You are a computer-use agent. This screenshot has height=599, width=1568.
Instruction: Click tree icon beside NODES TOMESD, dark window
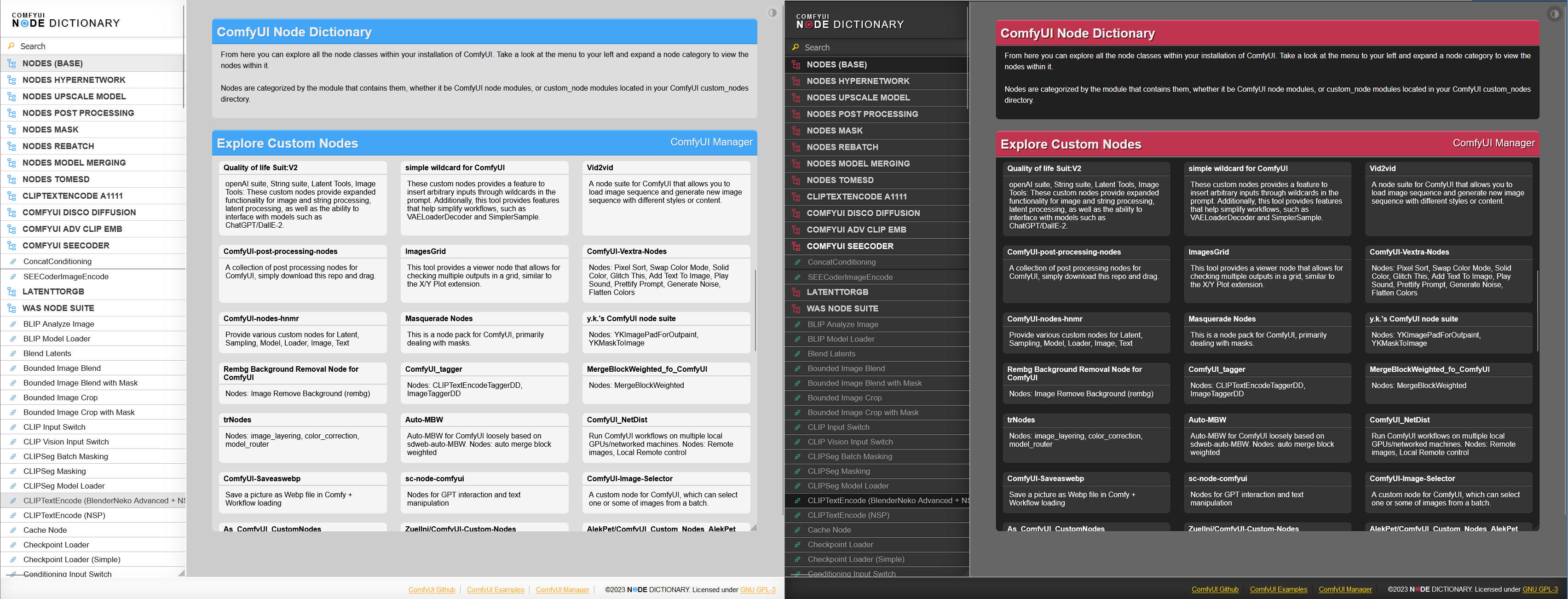point(796,180)
